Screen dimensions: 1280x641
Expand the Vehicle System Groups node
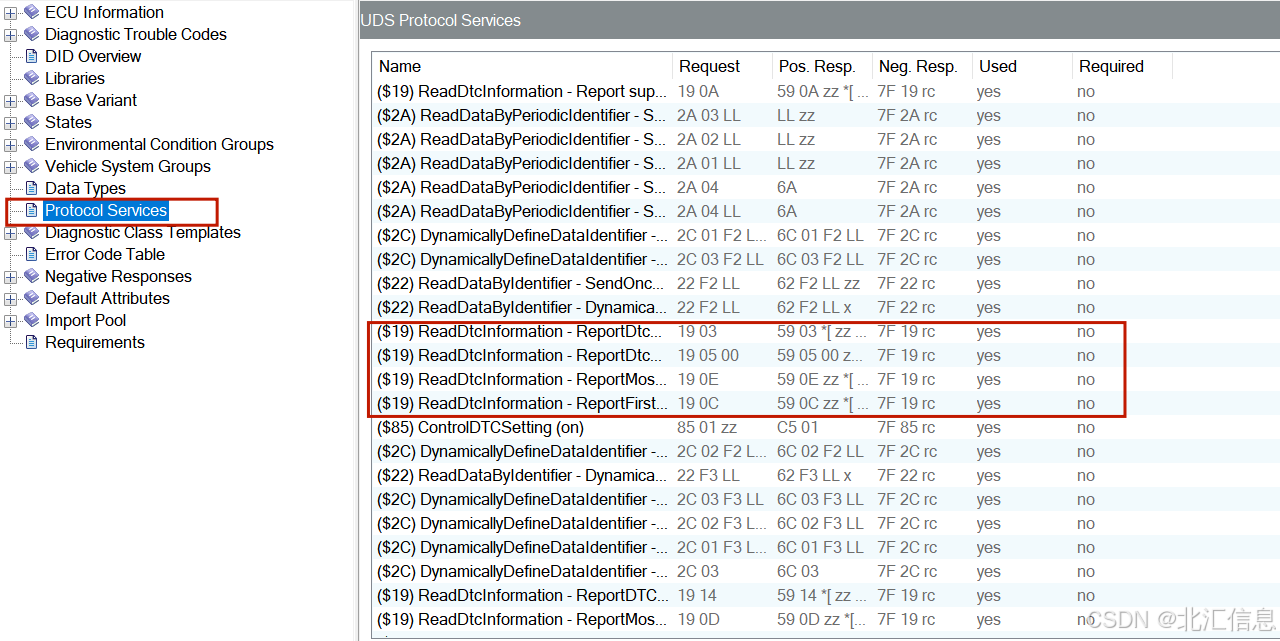click(x=11, y=167)
